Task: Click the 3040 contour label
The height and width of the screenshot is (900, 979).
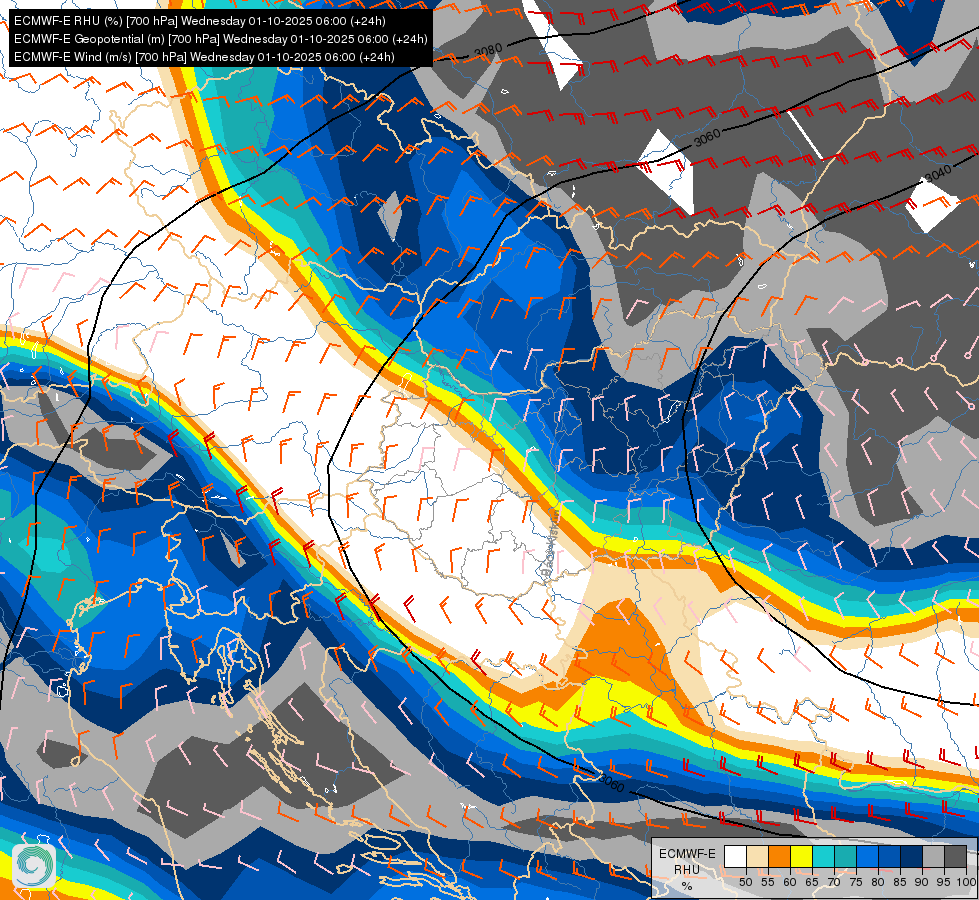Action: pos(938,174)
